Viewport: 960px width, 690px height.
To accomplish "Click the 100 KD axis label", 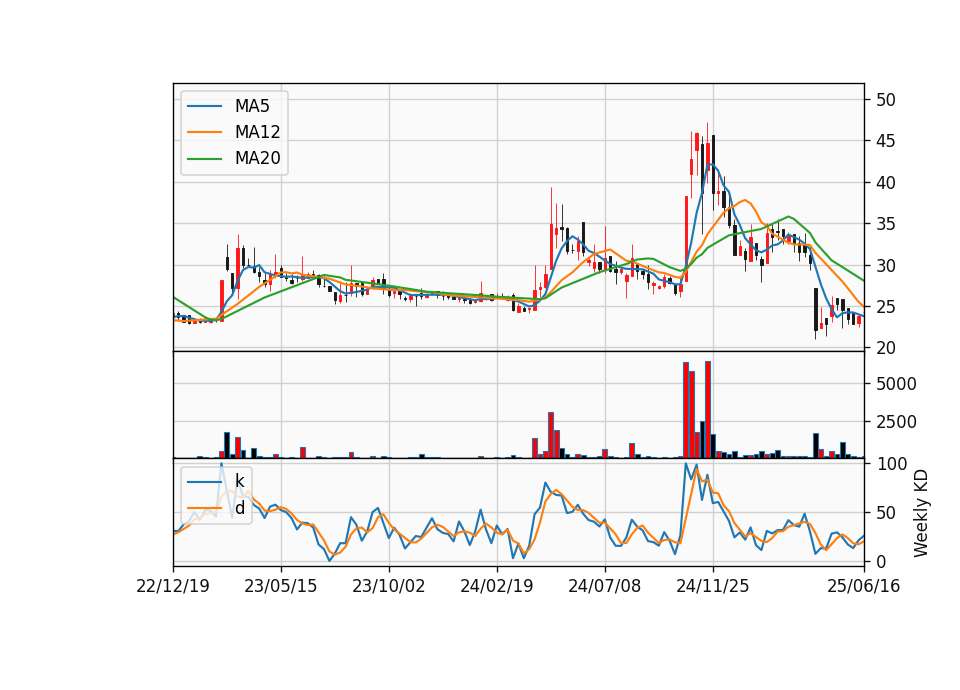I will click(x=891, y=463).
